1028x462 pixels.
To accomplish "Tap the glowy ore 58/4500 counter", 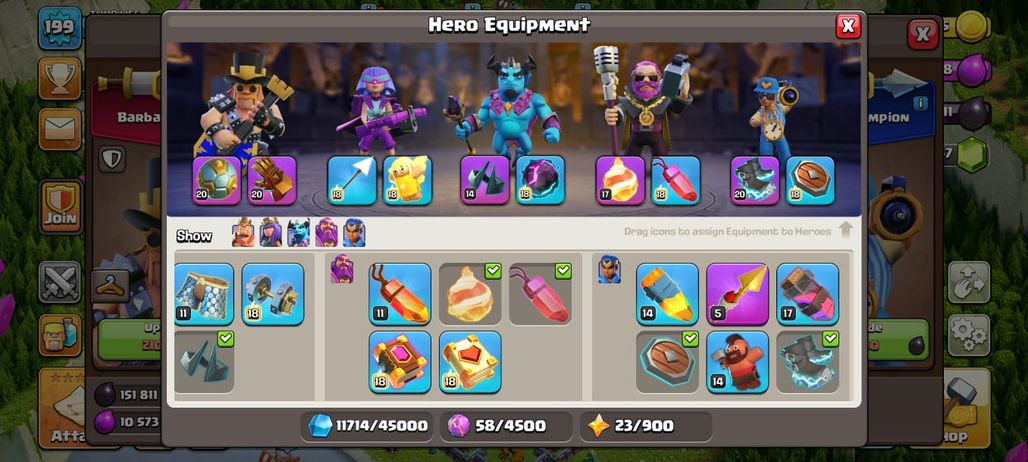I will point(506,426).
